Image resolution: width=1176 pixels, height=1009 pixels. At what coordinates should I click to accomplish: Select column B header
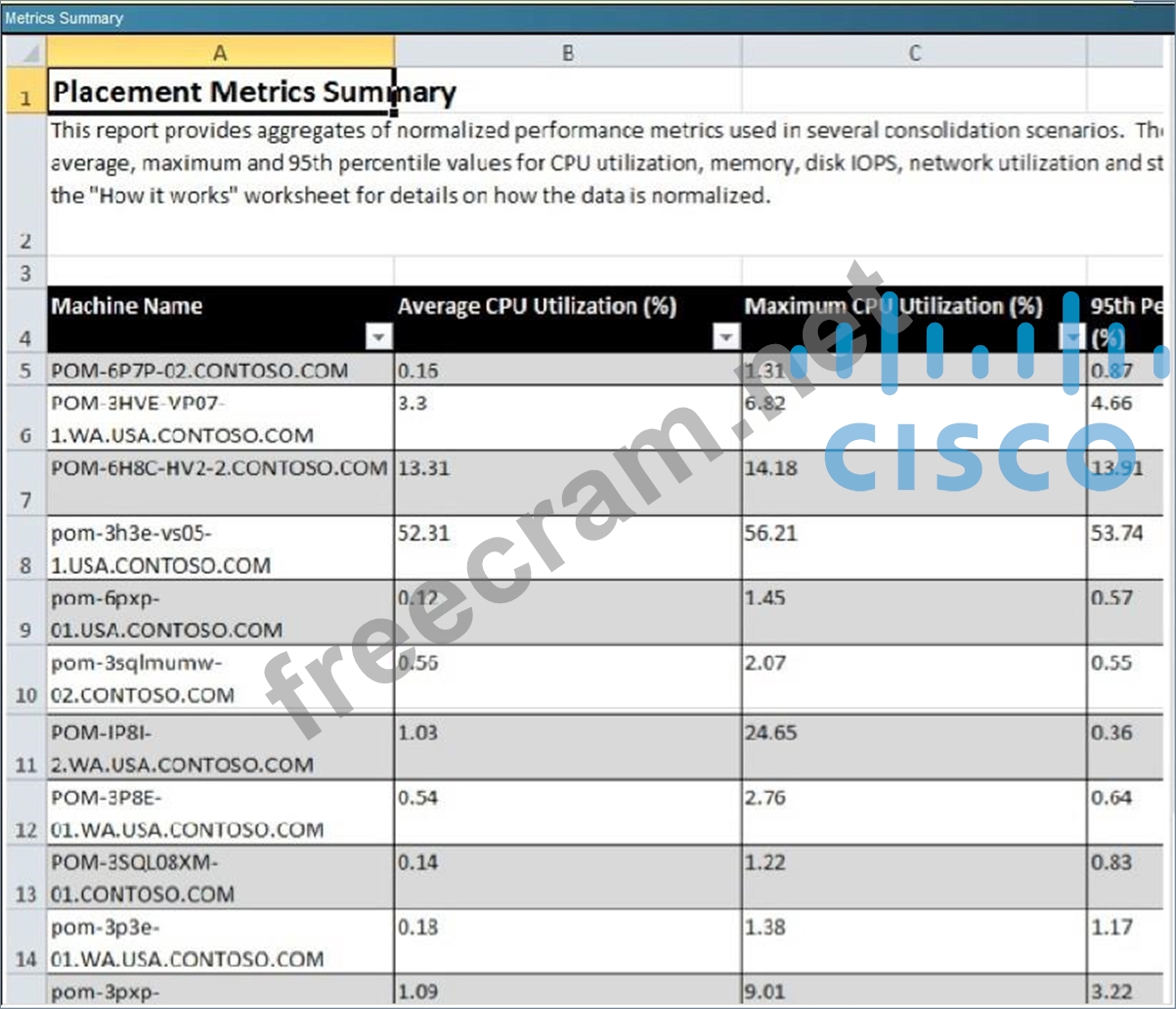567,53
